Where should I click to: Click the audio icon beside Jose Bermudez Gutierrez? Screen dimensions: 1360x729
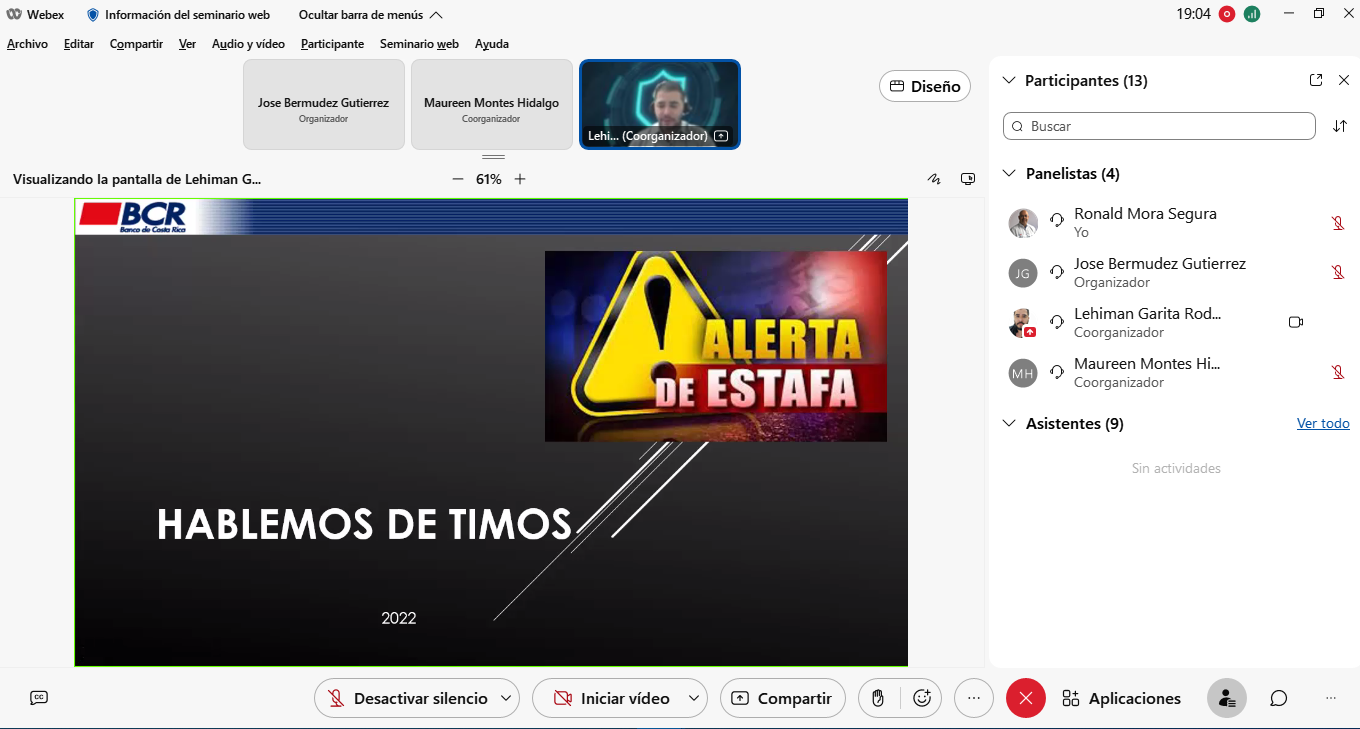(x=1057, y=270)
